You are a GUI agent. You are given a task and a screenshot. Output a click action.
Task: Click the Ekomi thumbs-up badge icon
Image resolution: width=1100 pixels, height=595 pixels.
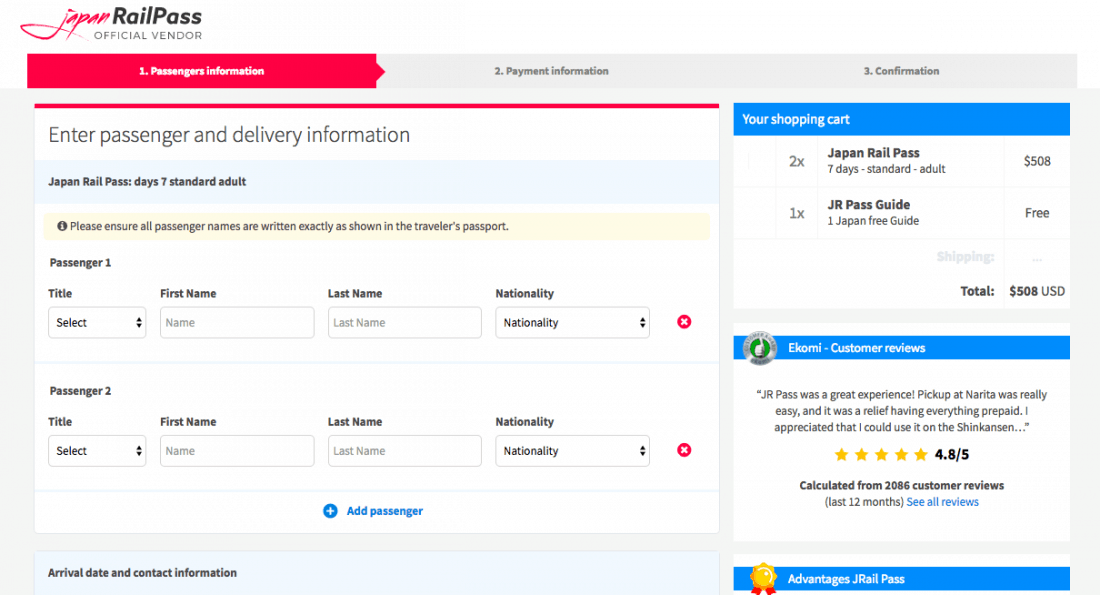760,347
